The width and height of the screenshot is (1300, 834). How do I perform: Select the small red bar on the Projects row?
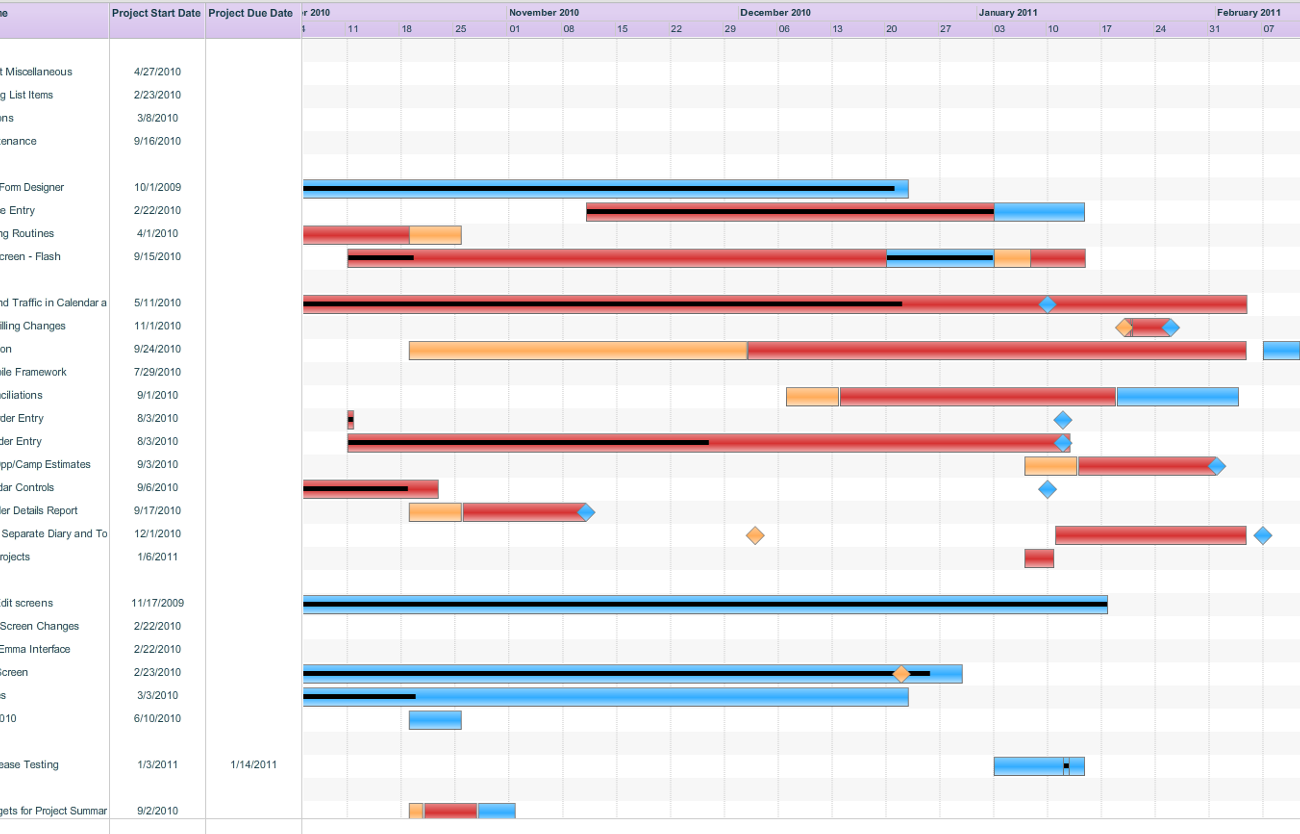[x=1038, y=558]
